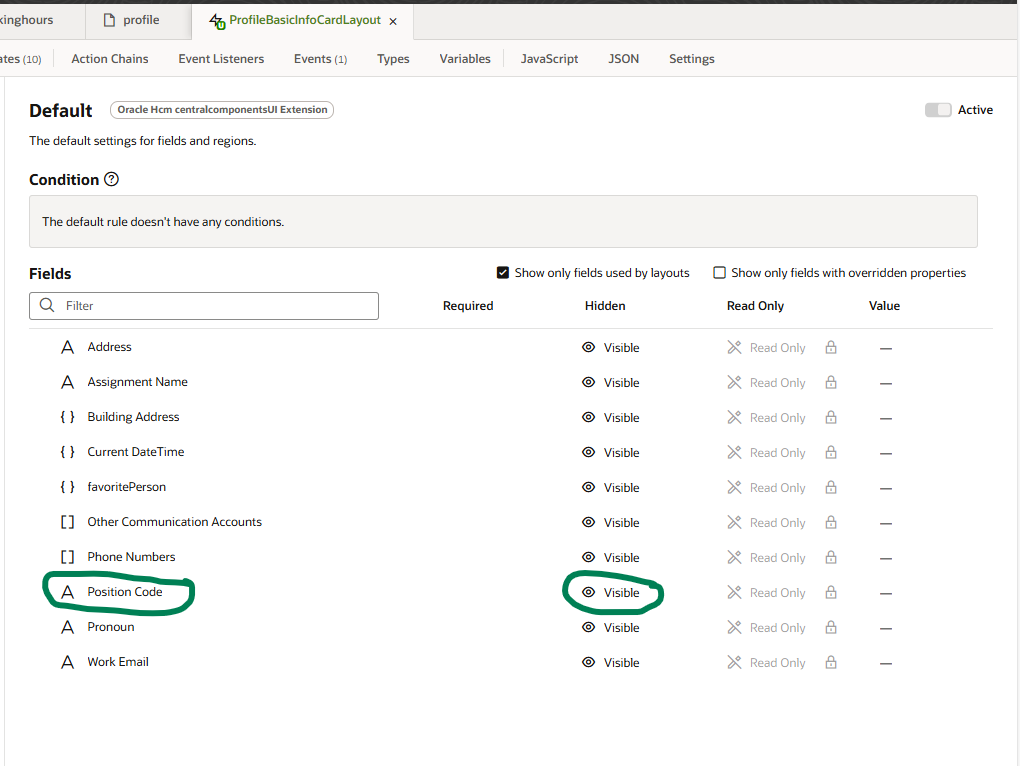Click the Read Only column header
The width and height of the screenshot is (1020, 766).
[755, 306]
